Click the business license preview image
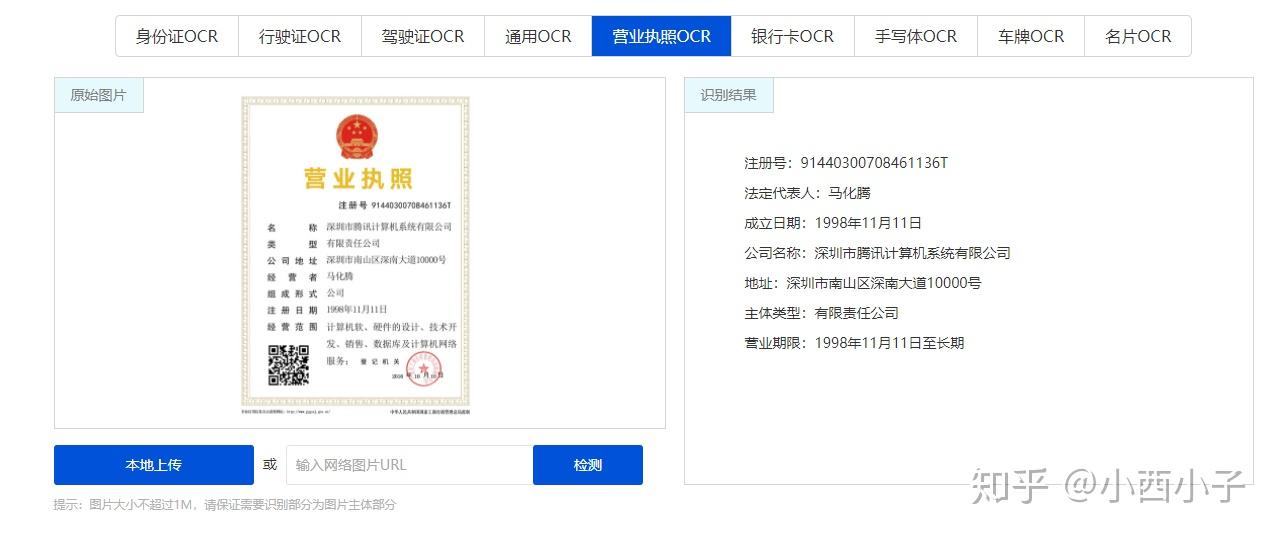Image resolution: width=1278 pixels, height=536 pixels. tap(355, 252)
